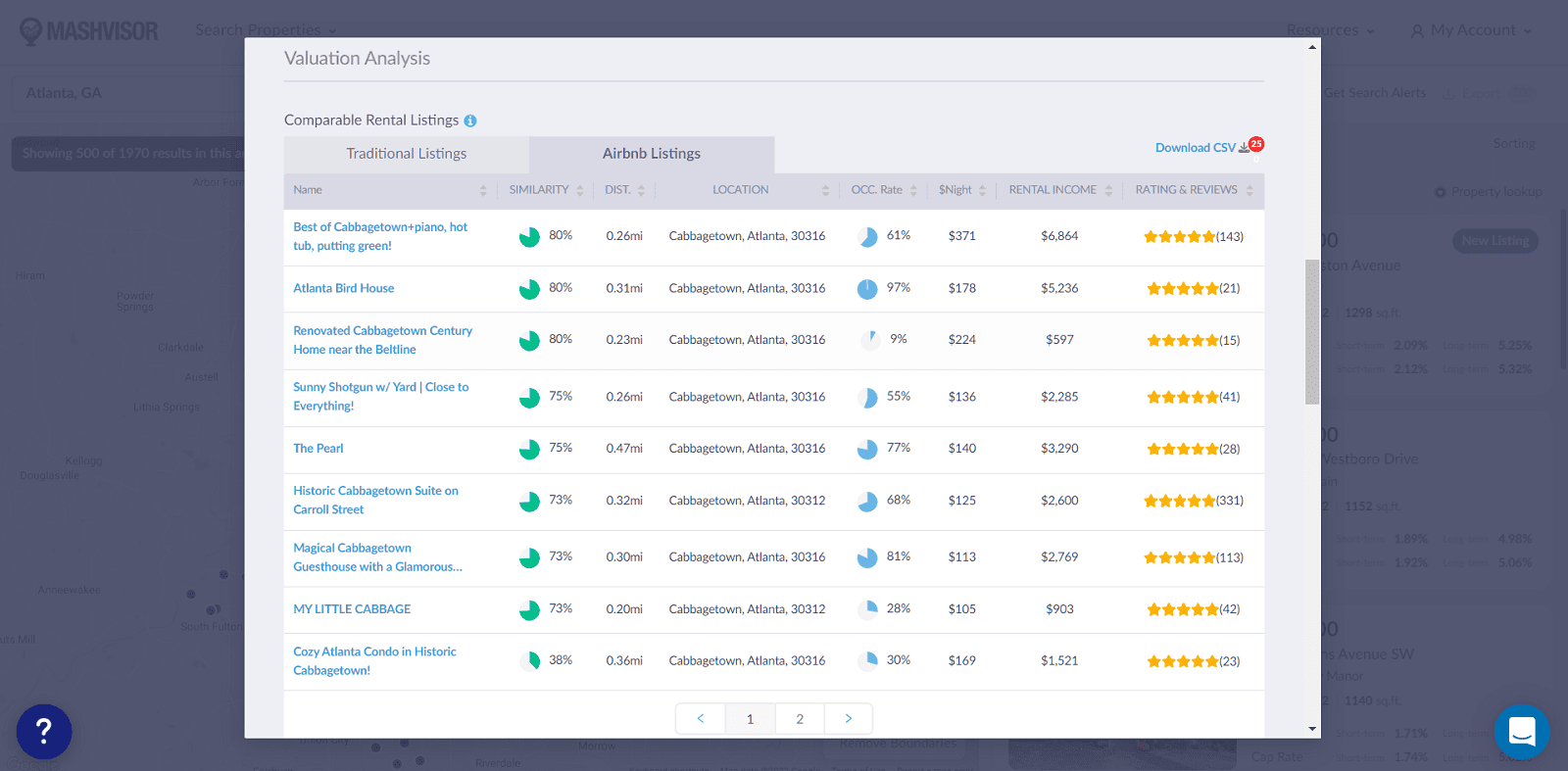Go to next page arrow in pagination

[849, 718]
